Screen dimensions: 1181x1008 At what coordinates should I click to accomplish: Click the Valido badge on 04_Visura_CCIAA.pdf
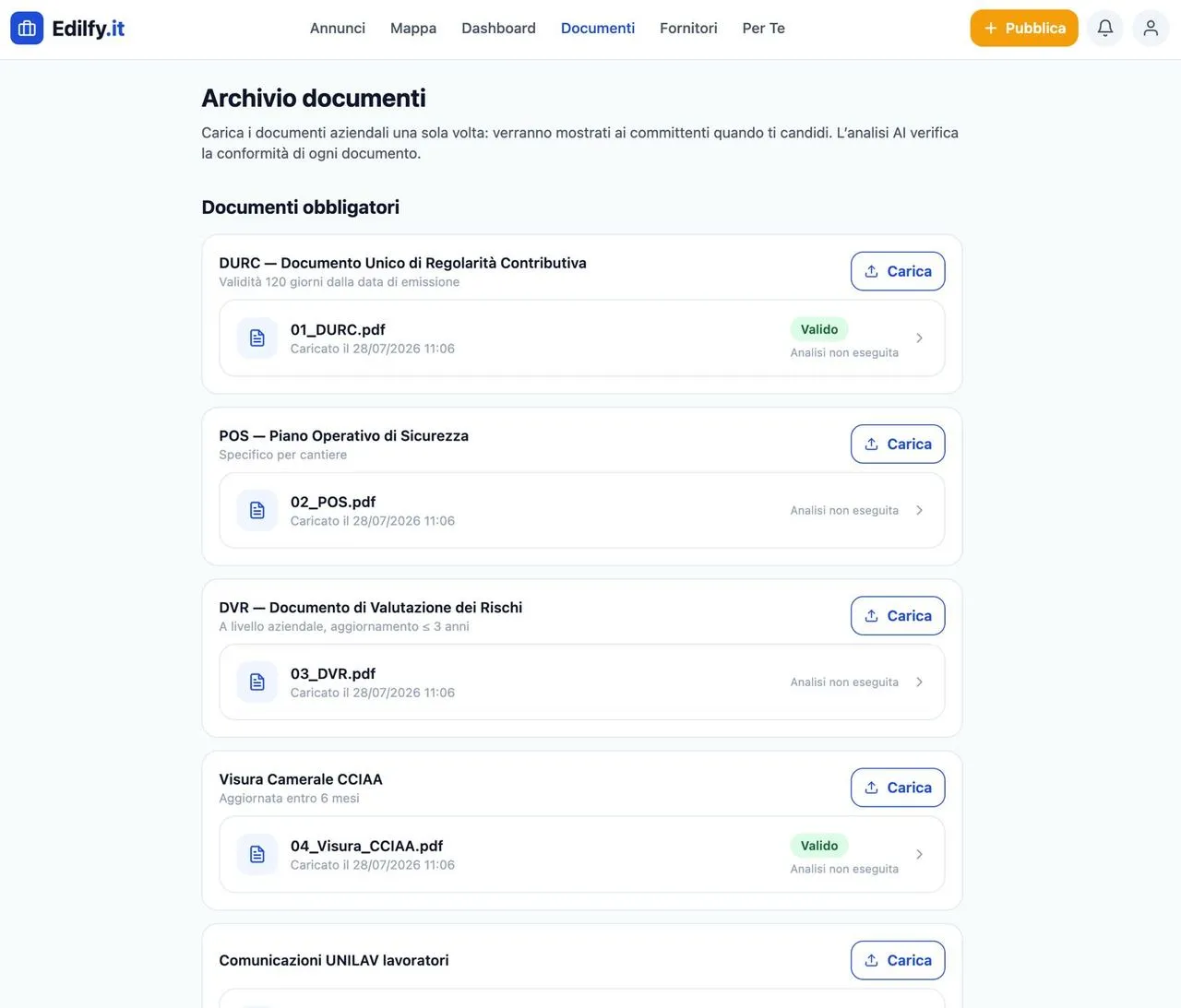[x=819, y=846]
